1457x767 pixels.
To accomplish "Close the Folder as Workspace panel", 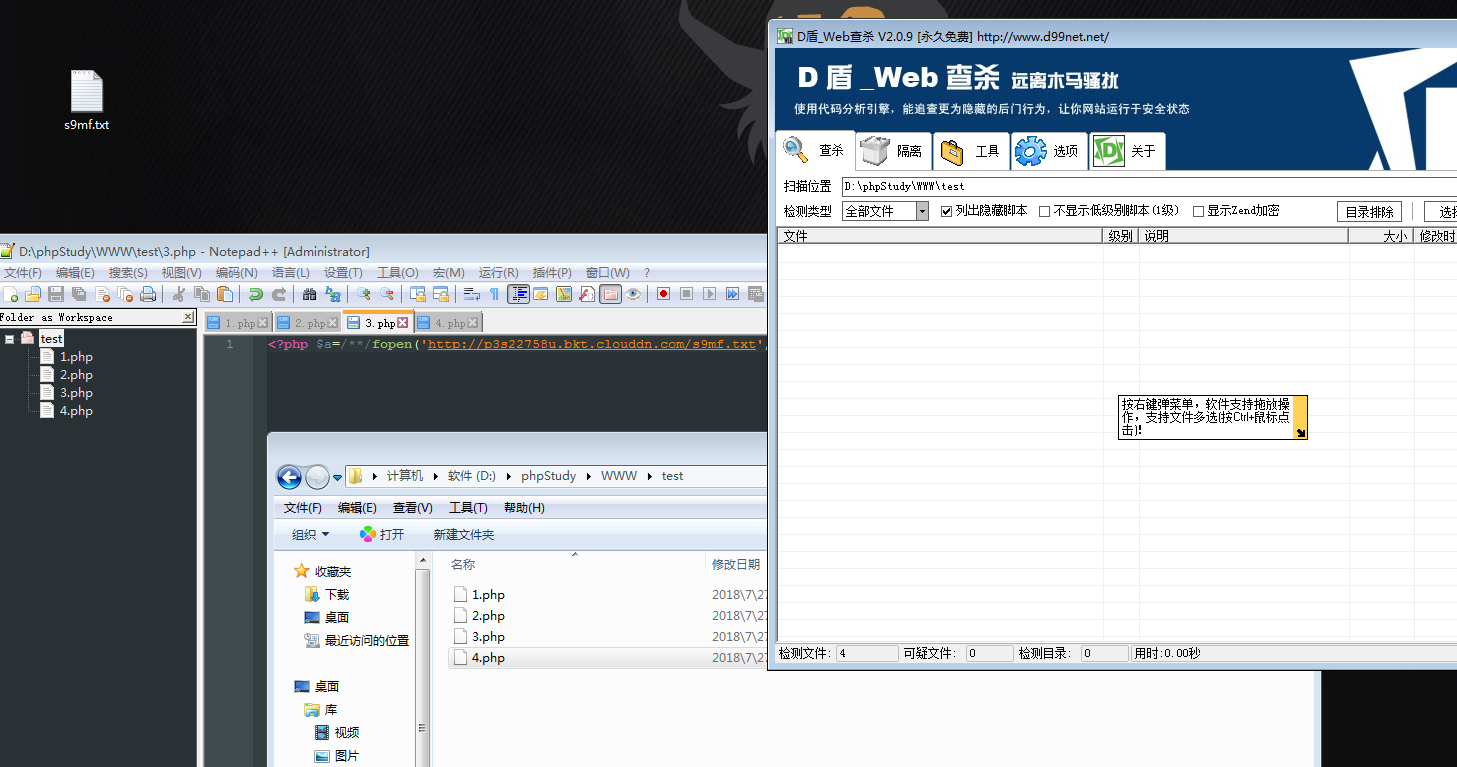I will click(188, 317).
